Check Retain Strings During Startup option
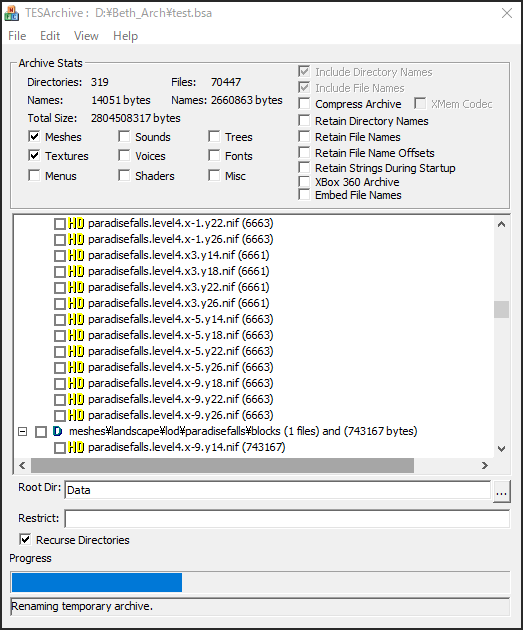Viewport: 523px width, 630px height. pos(304,168)
